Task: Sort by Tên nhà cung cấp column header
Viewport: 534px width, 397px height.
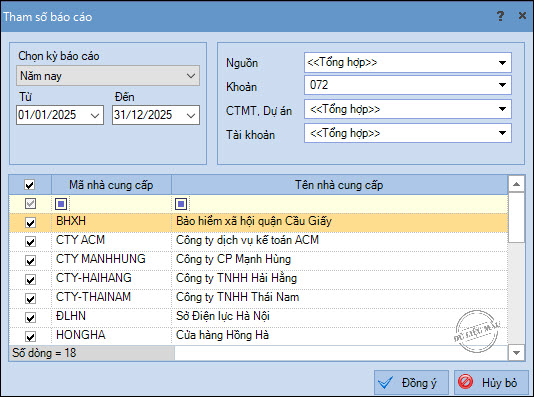Action: tap(339, 185)
